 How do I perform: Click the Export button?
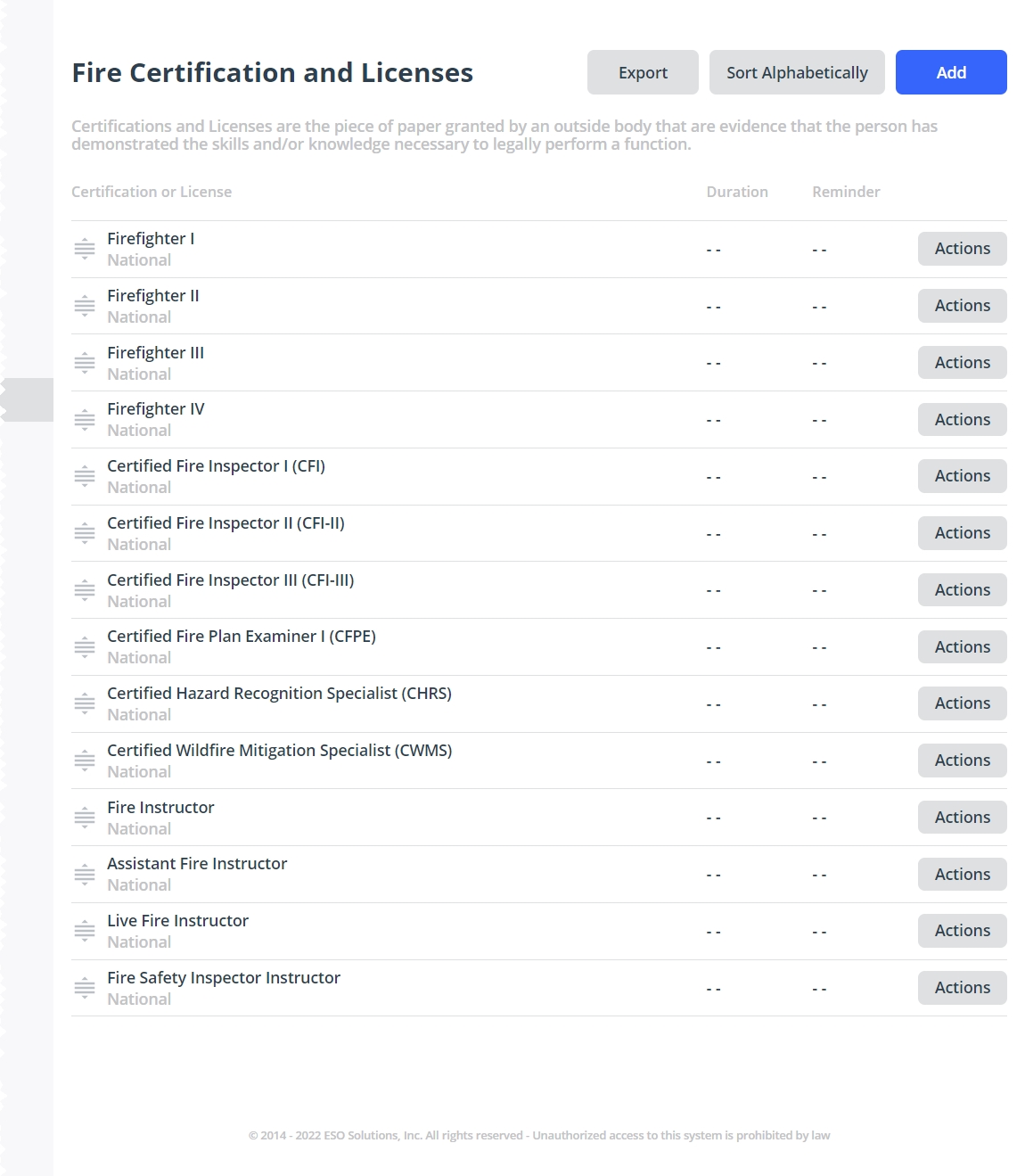(x=642, y=72)
